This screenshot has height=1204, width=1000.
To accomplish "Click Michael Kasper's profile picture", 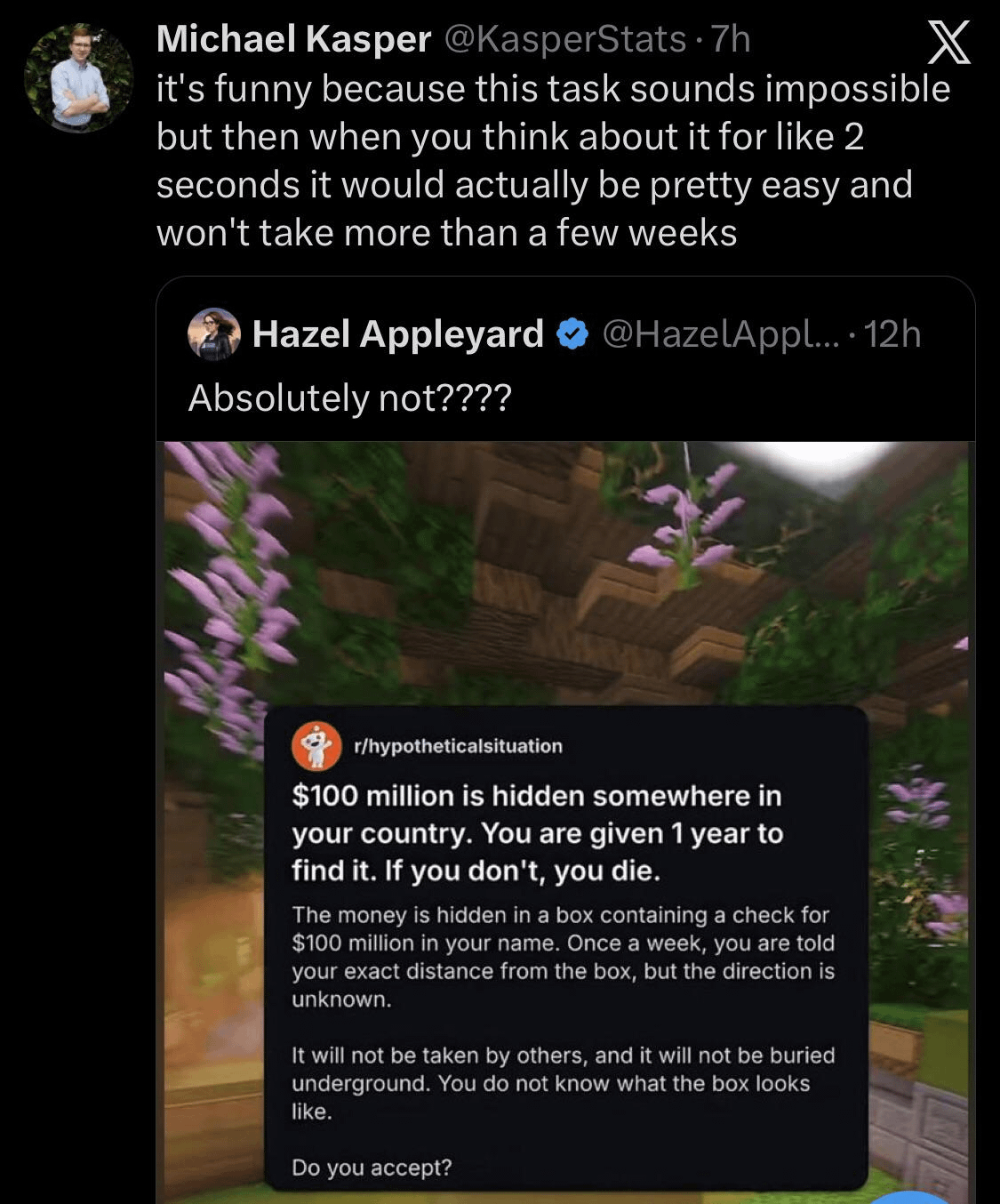I will coord(79,78).
